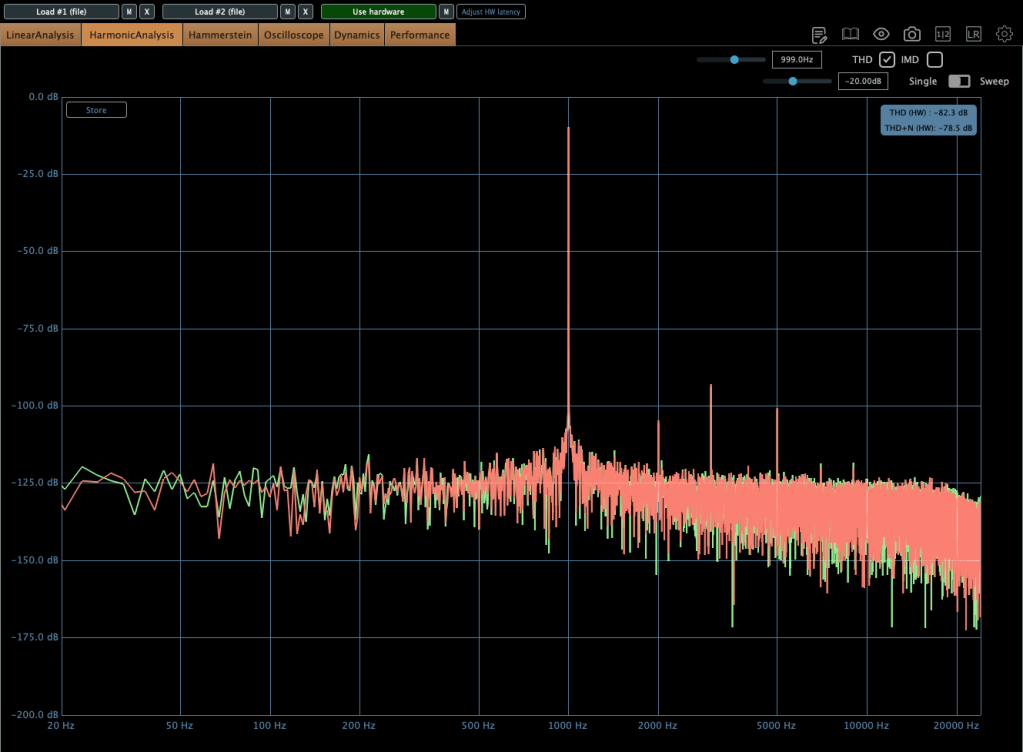
Task: Click the 999.0Hz frequency field
Action: click(x=797, y=60)
